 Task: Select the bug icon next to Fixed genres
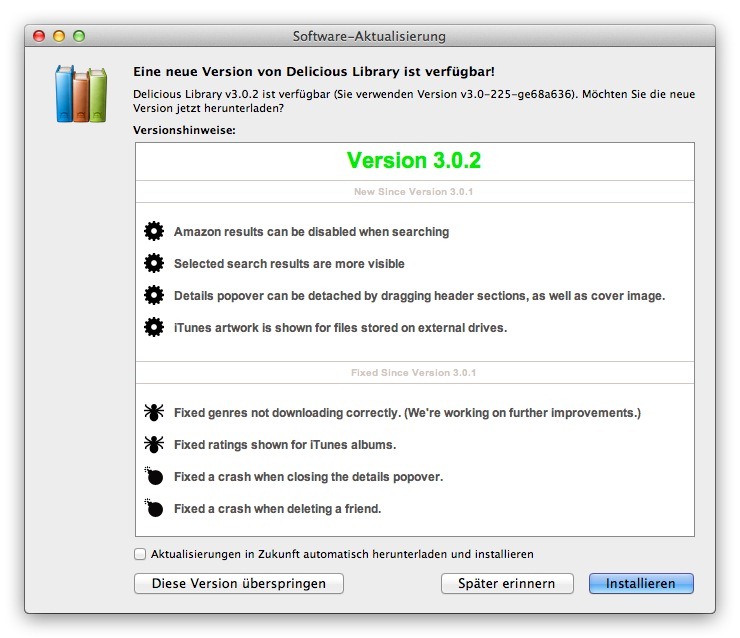pos(154,412)
